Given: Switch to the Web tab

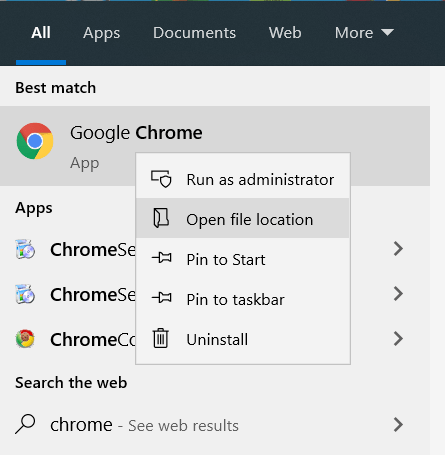Looking at the screenshot, I should coord(285,33).
